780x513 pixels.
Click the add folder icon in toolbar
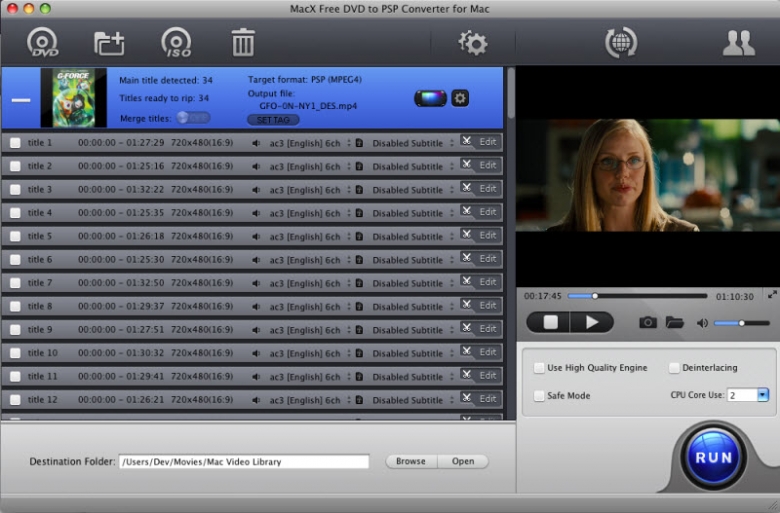click(109, 43)
